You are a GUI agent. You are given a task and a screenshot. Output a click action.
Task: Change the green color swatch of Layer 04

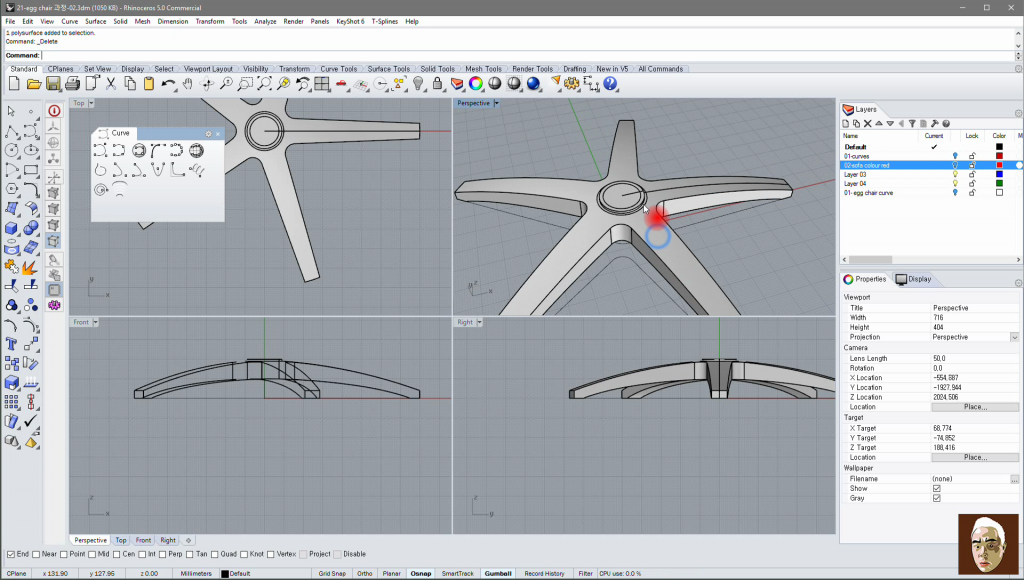coord(999,184)
